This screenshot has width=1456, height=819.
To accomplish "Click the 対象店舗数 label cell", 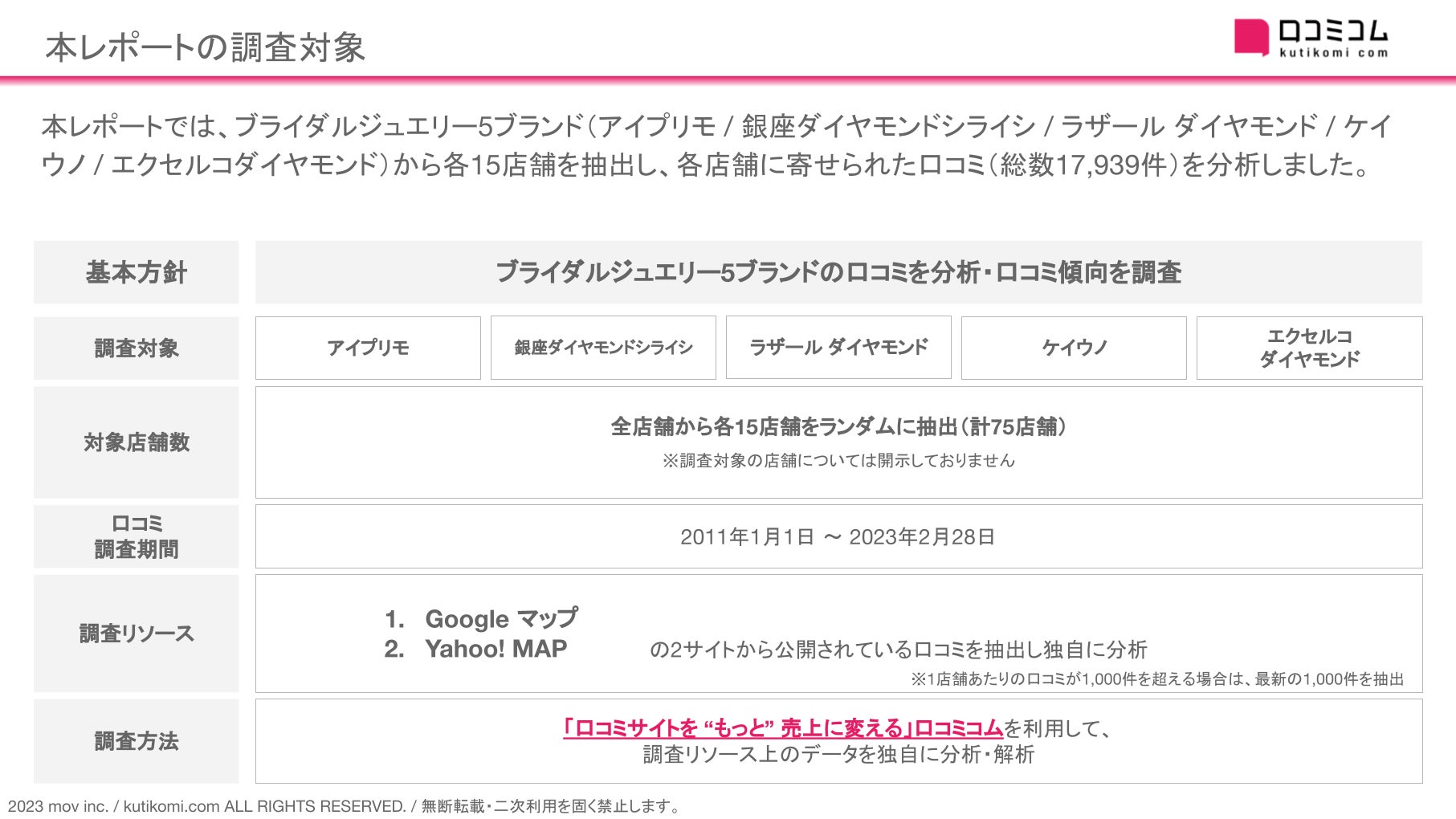I will pyautogui.click(x=137, y=442).
